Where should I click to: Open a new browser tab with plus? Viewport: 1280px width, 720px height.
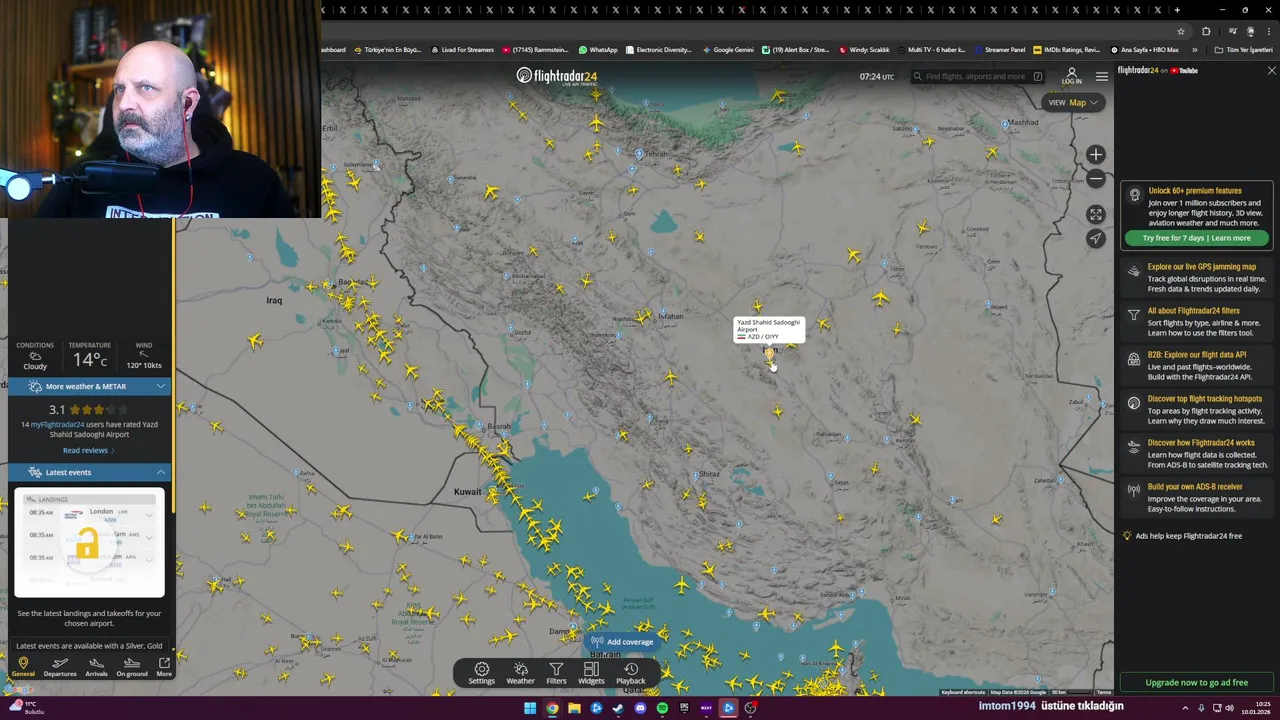click(x=1177, y=10)
